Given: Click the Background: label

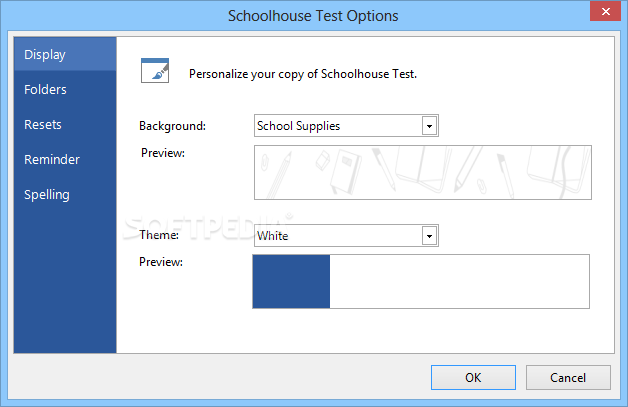Looking at the screenshot, I should [x=173, y=126].
